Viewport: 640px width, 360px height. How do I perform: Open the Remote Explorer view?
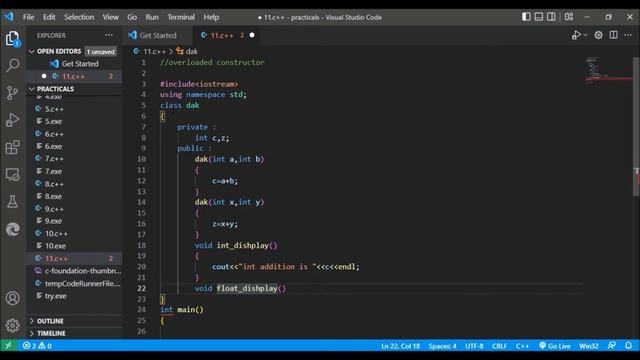pos(12,175)
